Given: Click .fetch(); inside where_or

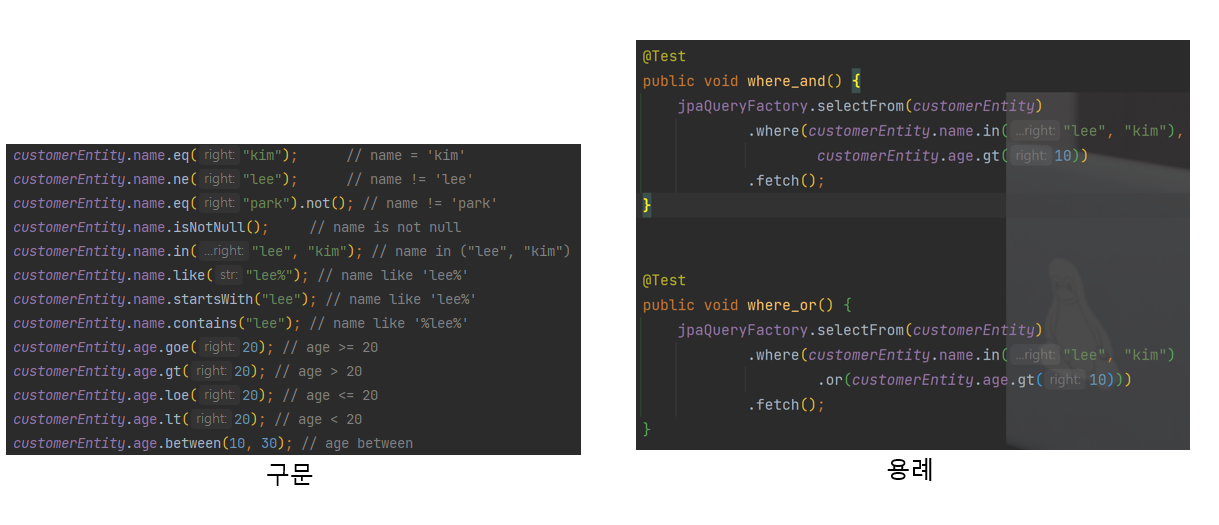Looking at the screenshot, I should click(786, 405).
